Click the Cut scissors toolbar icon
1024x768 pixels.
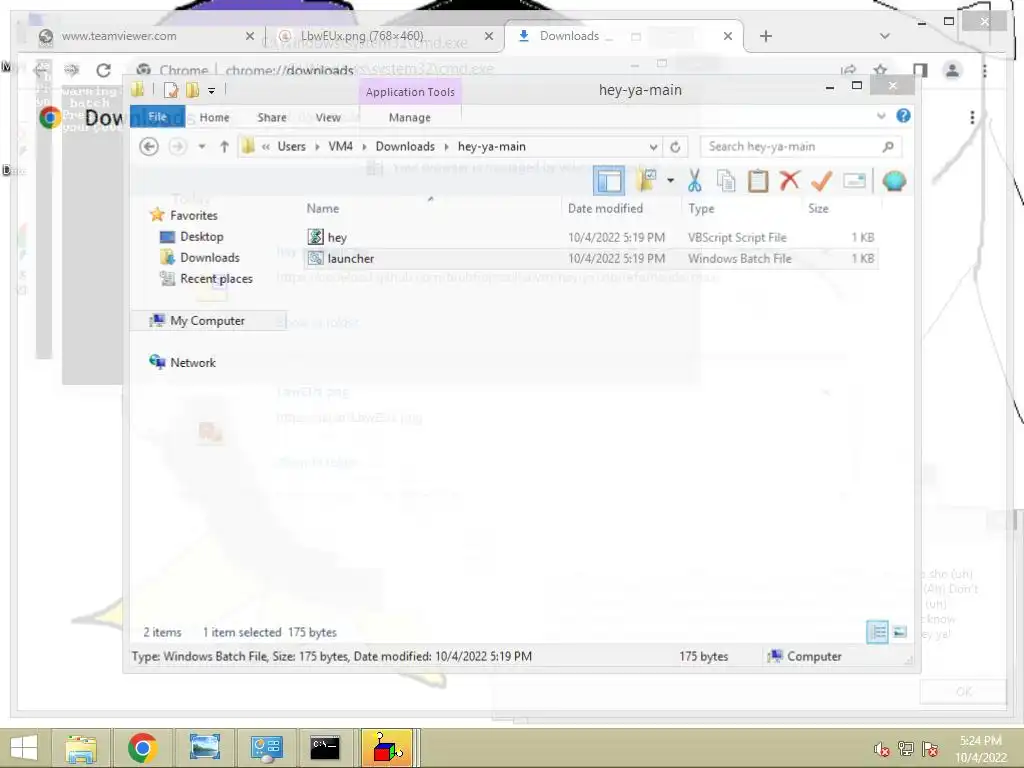tap(694, 181)
